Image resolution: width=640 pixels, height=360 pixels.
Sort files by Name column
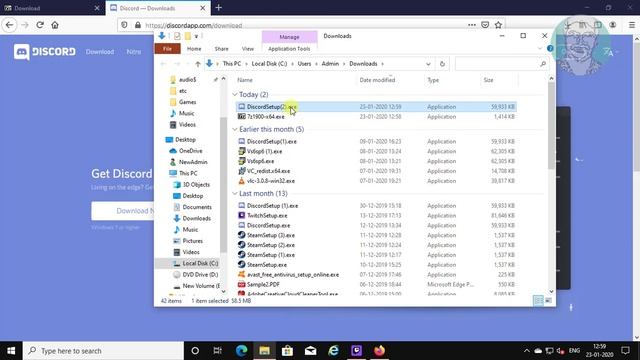[x=245, y=80]
